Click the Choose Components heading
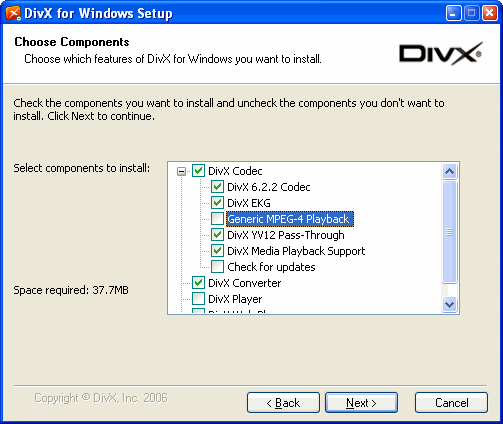 point(72,42)
